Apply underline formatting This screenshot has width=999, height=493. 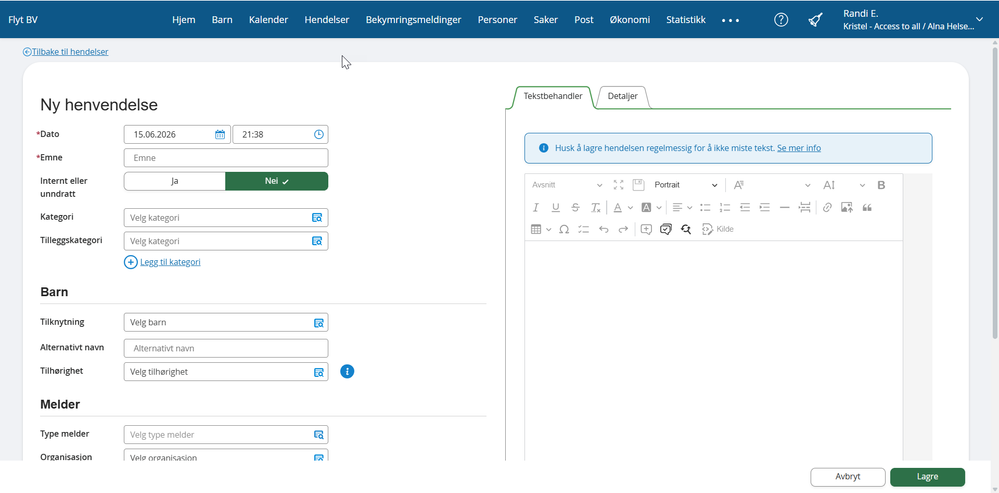(x=556, y=207)
